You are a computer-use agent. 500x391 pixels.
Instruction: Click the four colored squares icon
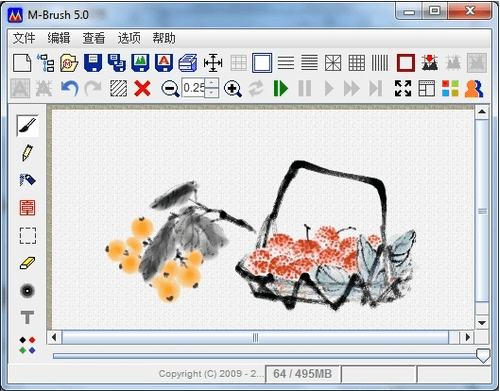[x=450, y=88]
